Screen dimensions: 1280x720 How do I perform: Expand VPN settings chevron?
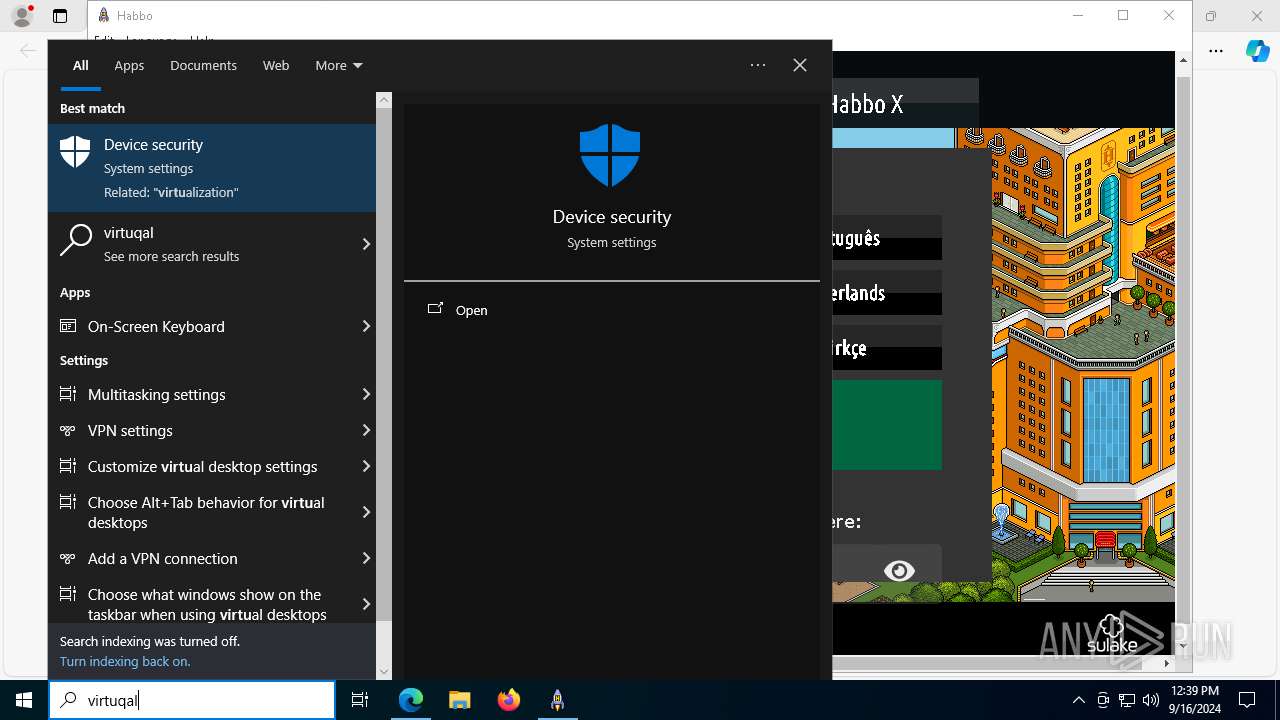tap(366, 430)
